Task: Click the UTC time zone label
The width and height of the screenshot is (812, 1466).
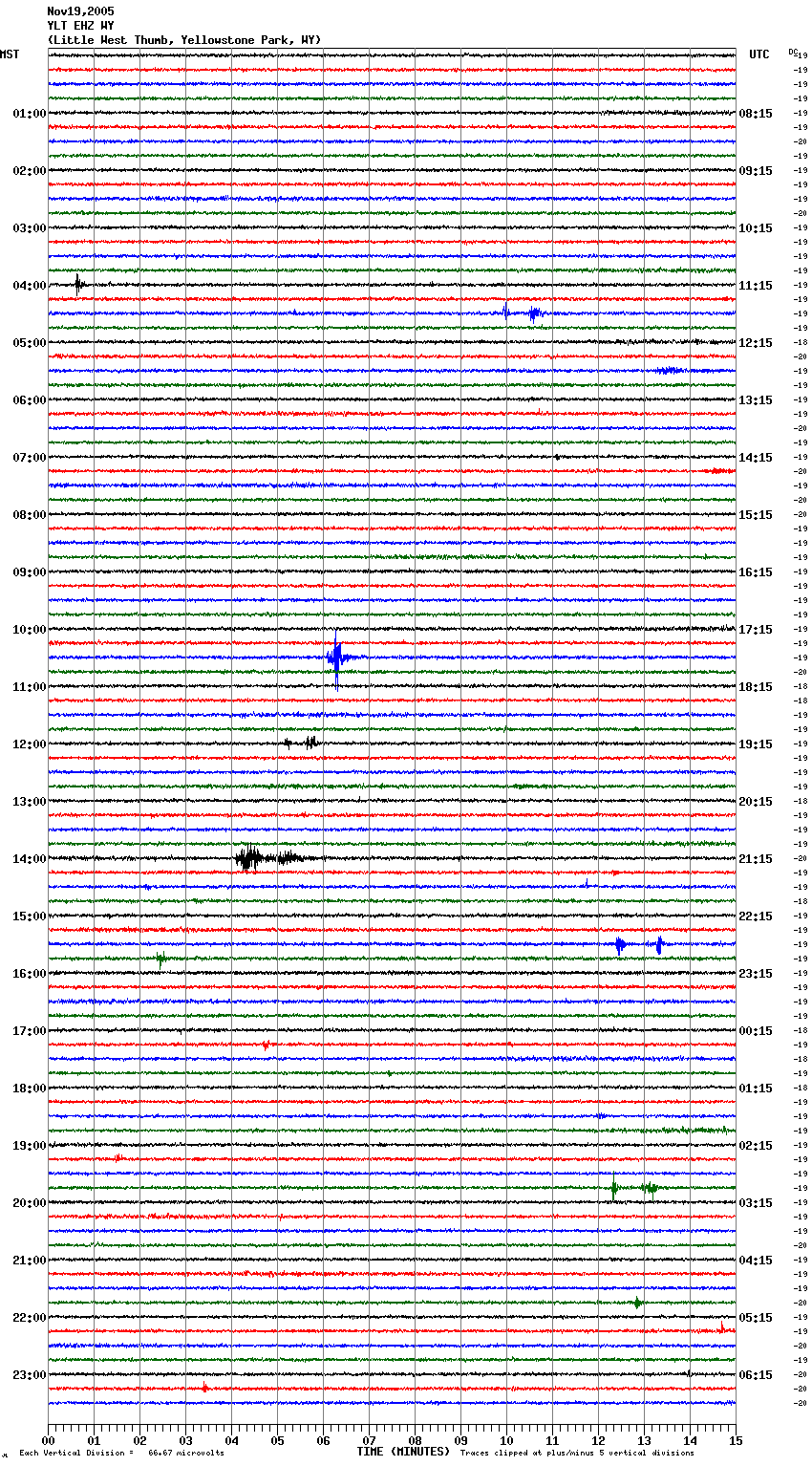Action: pos(759,54)
